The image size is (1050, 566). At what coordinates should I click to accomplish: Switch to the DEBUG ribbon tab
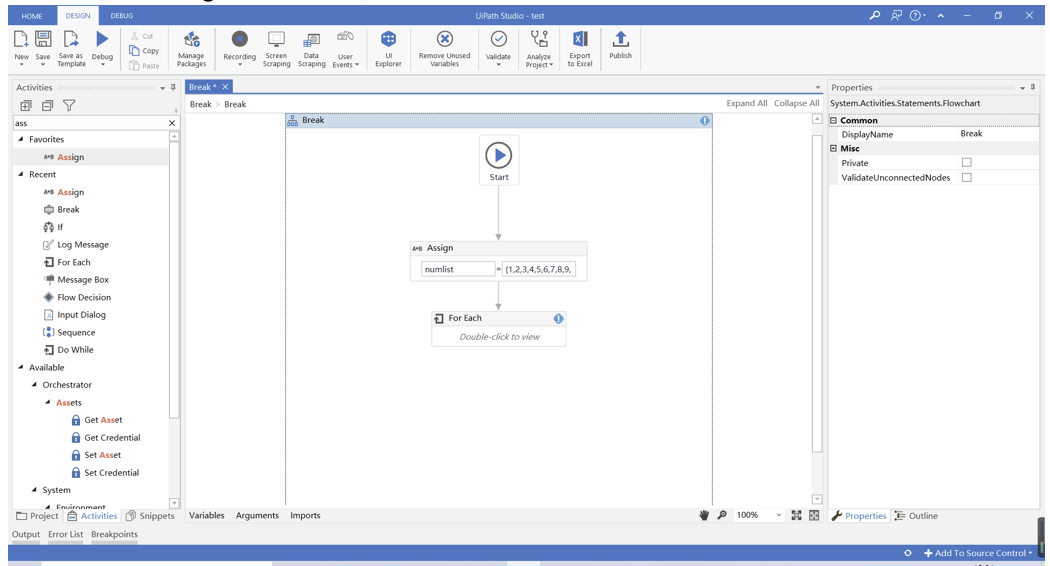click(121, 15)
